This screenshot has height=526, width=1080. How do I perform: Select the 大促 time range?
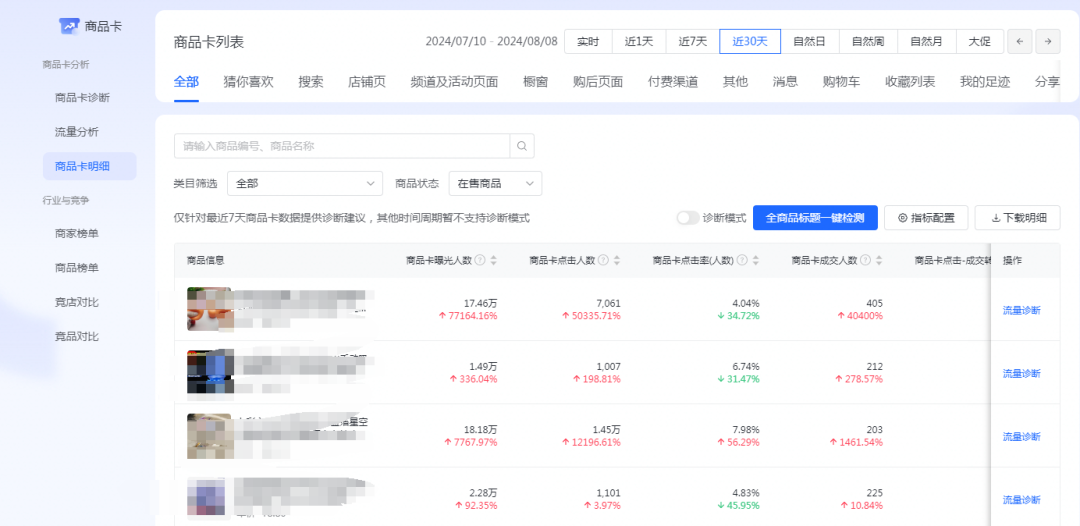[x=979, y=41]
